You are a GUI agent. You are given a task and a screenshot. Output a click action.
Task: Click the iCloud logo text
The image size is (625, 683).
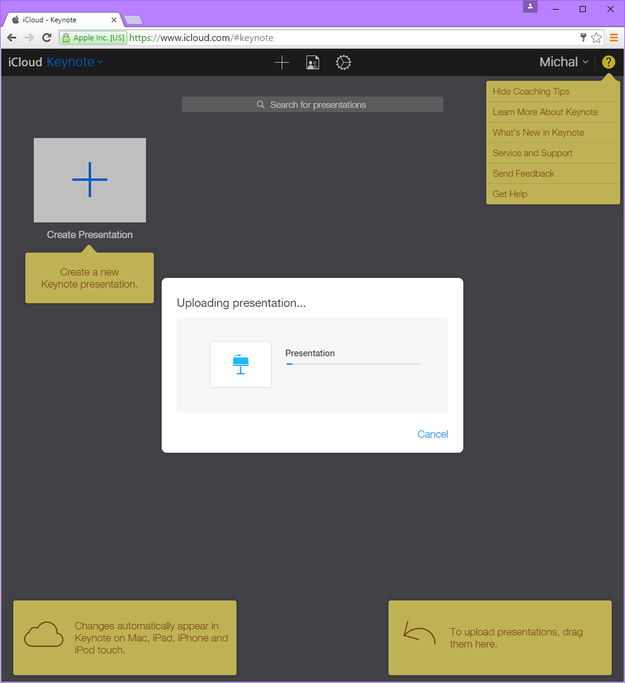pyautogui.click(x=25, y=62)
